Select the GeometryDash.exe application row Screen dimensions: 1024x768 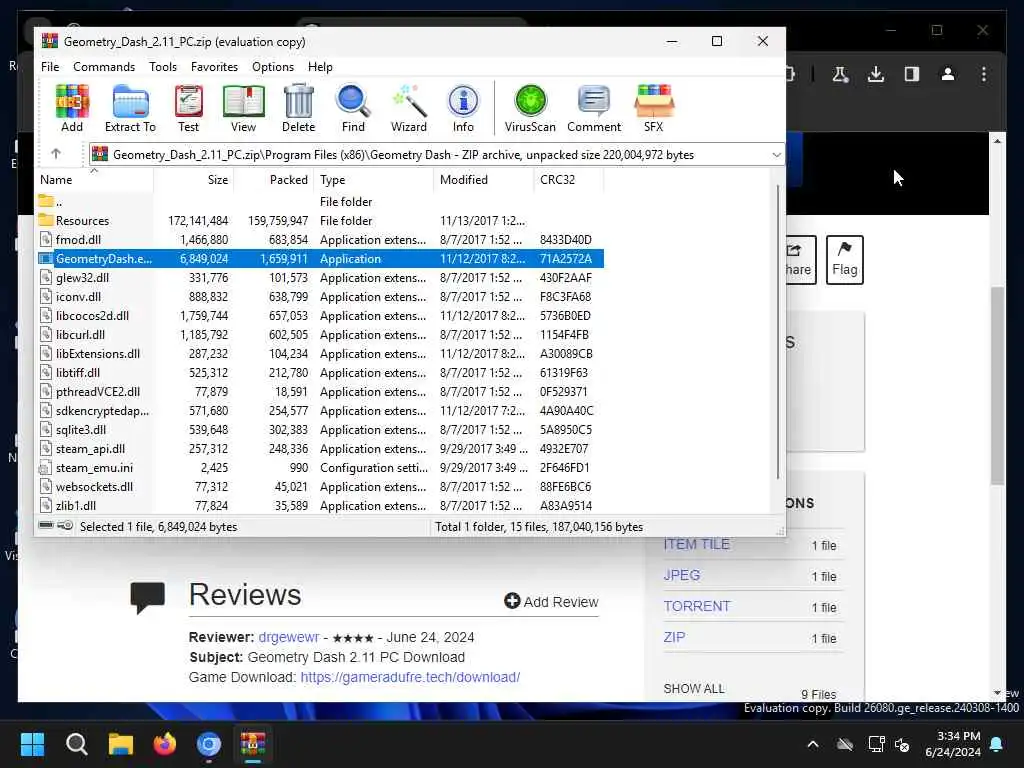pos(320,259)
